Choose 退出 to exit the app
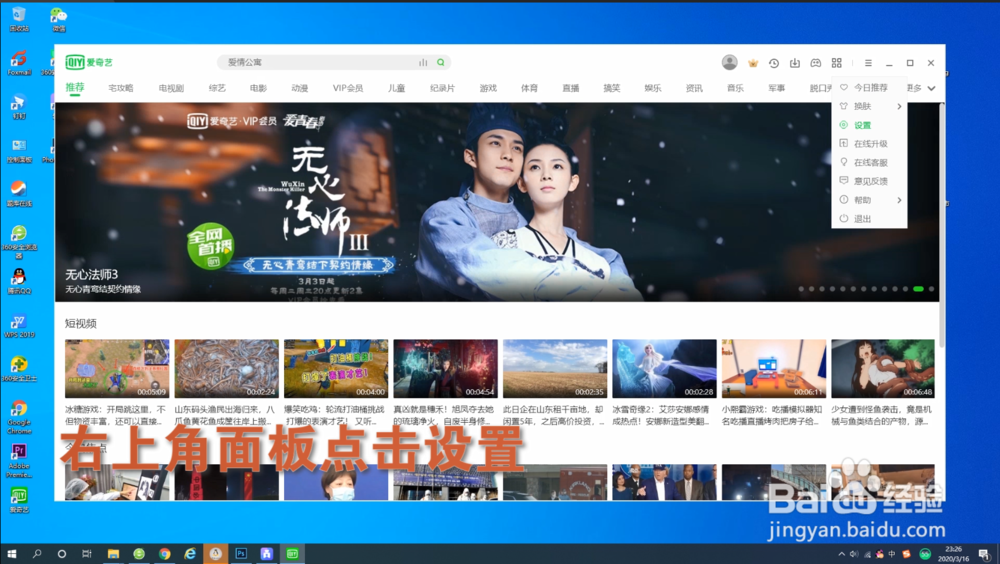 point(870,218)
